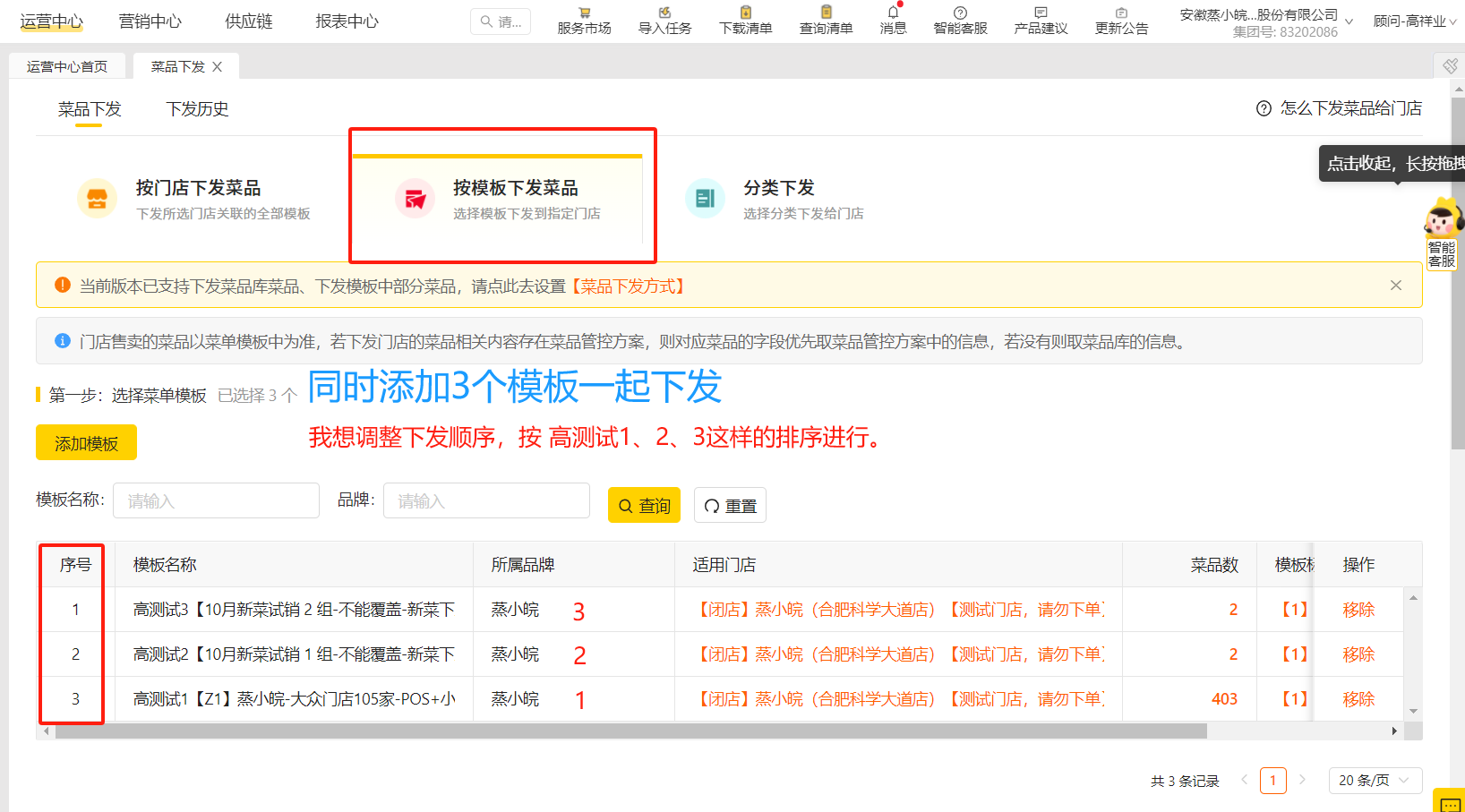
Task: Open the 营销中心 top menu
Action: pos(150,21)
